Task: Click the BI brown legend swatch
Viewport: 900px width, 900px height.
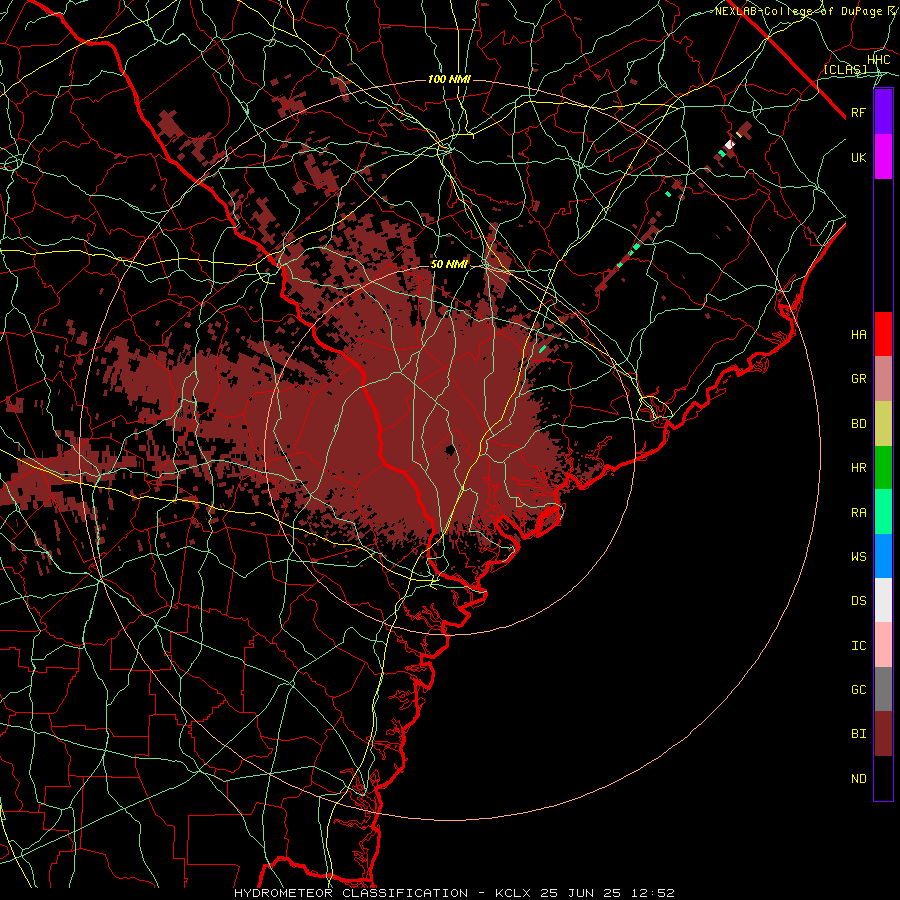Action: (x=883, y=734)
